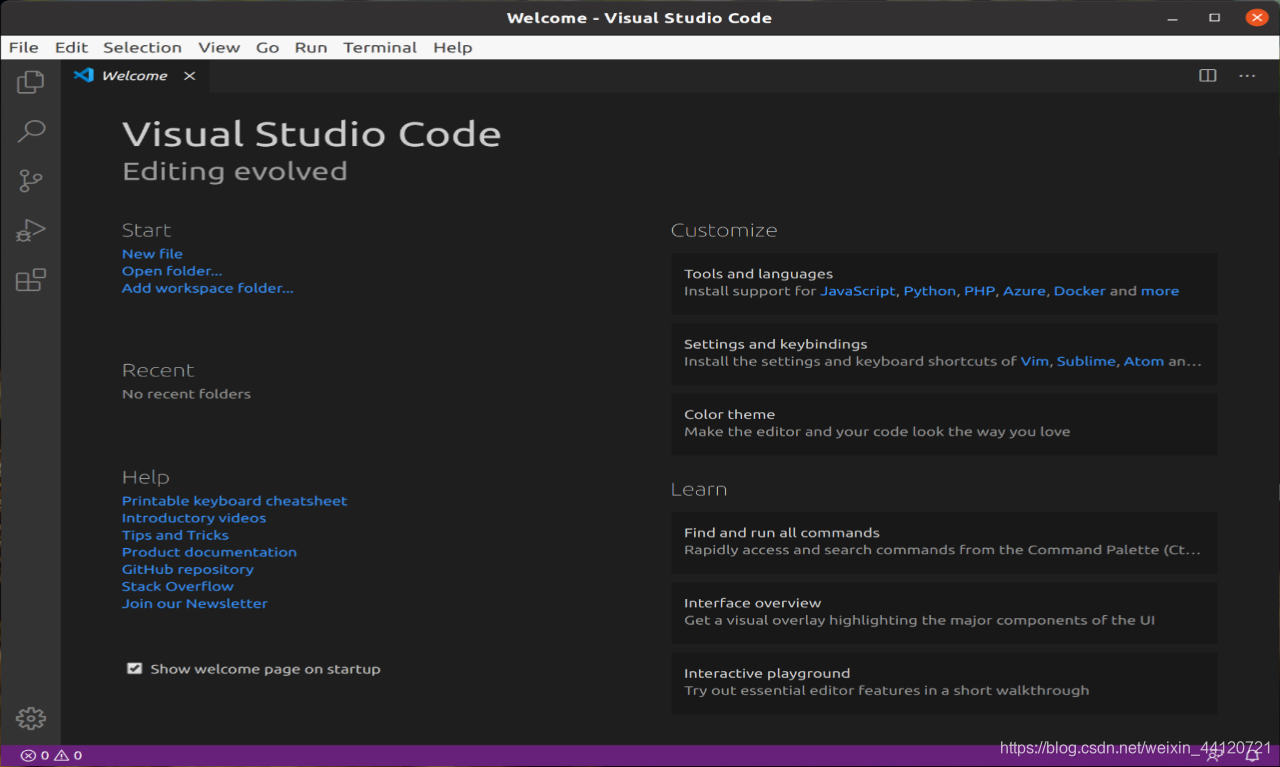
Task: Click the Open folder... link
Action: point(172,271)
